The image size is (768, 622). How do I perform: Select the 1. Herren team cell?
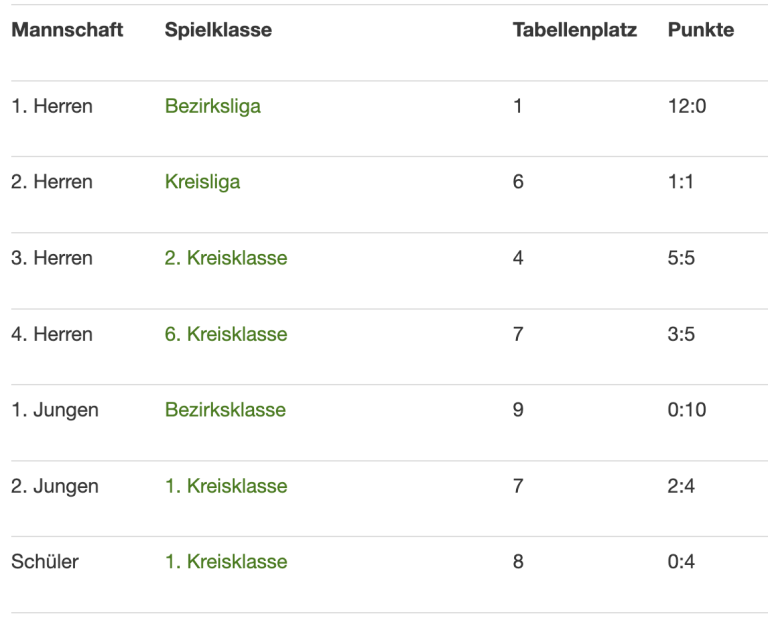(52, 106)
